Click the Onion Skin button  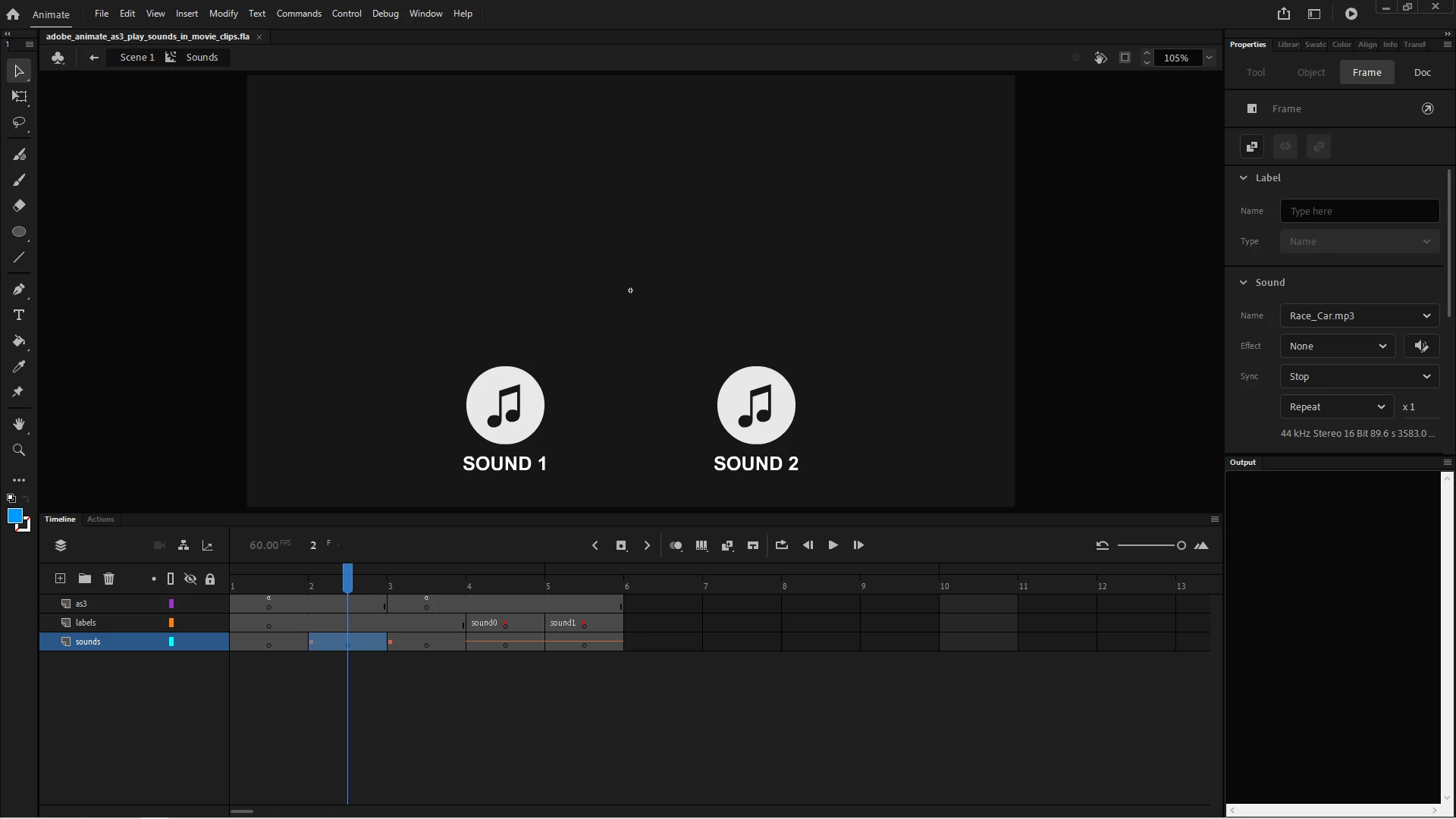(676, 545)
